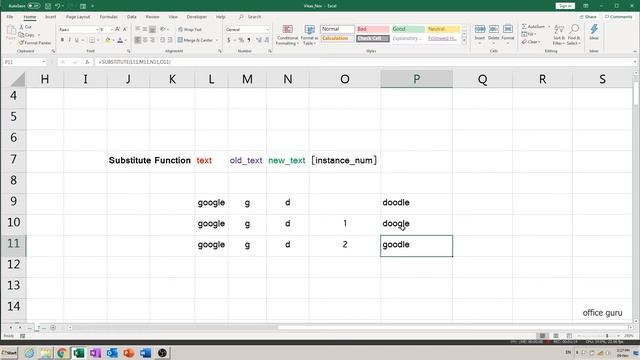
Task: Open the Clear dropdown
Action: pos(531,42)
